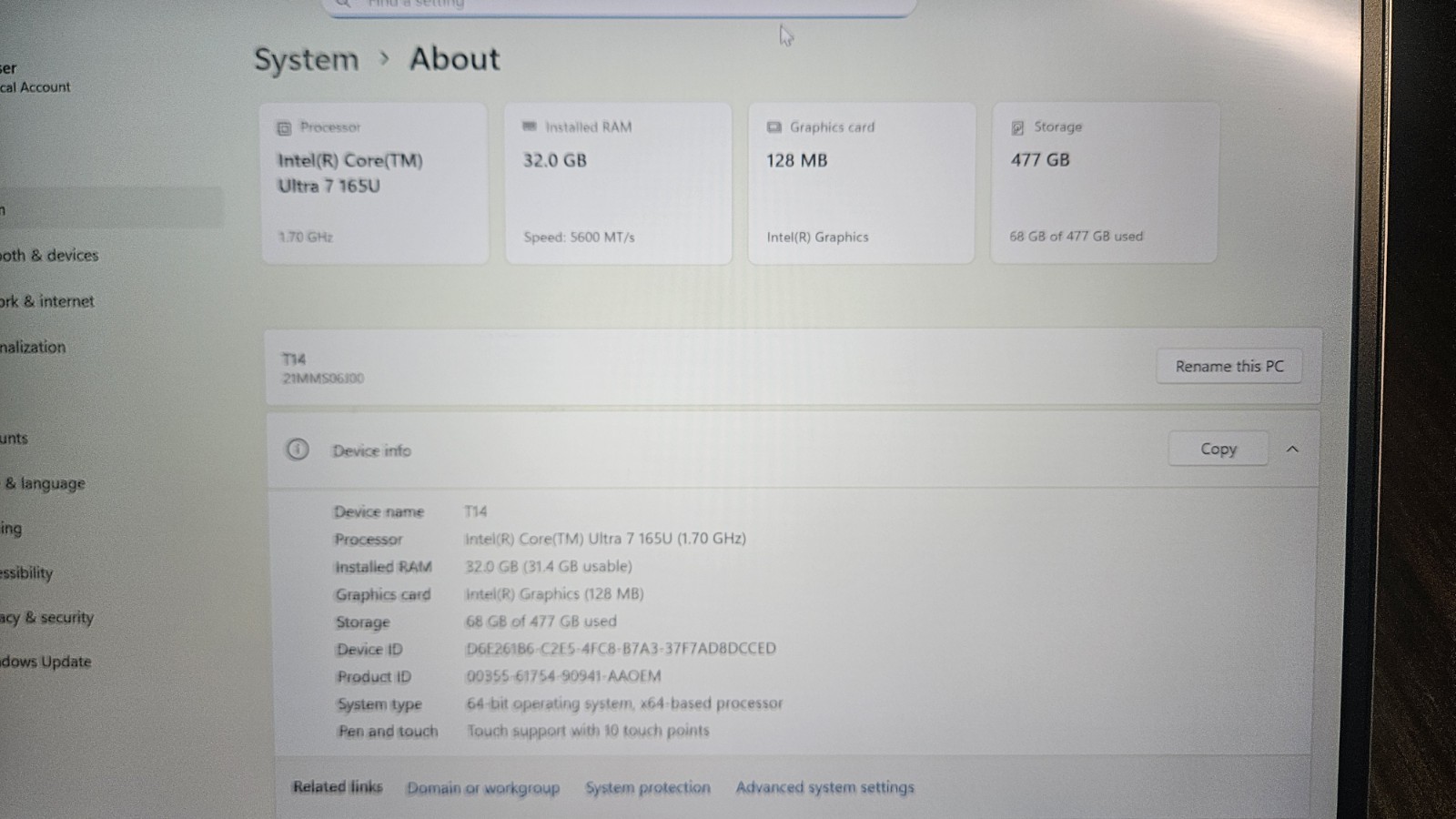Open Domain or workgroup link
Screen dimensions: 1456x819
[x=483, y=788]
